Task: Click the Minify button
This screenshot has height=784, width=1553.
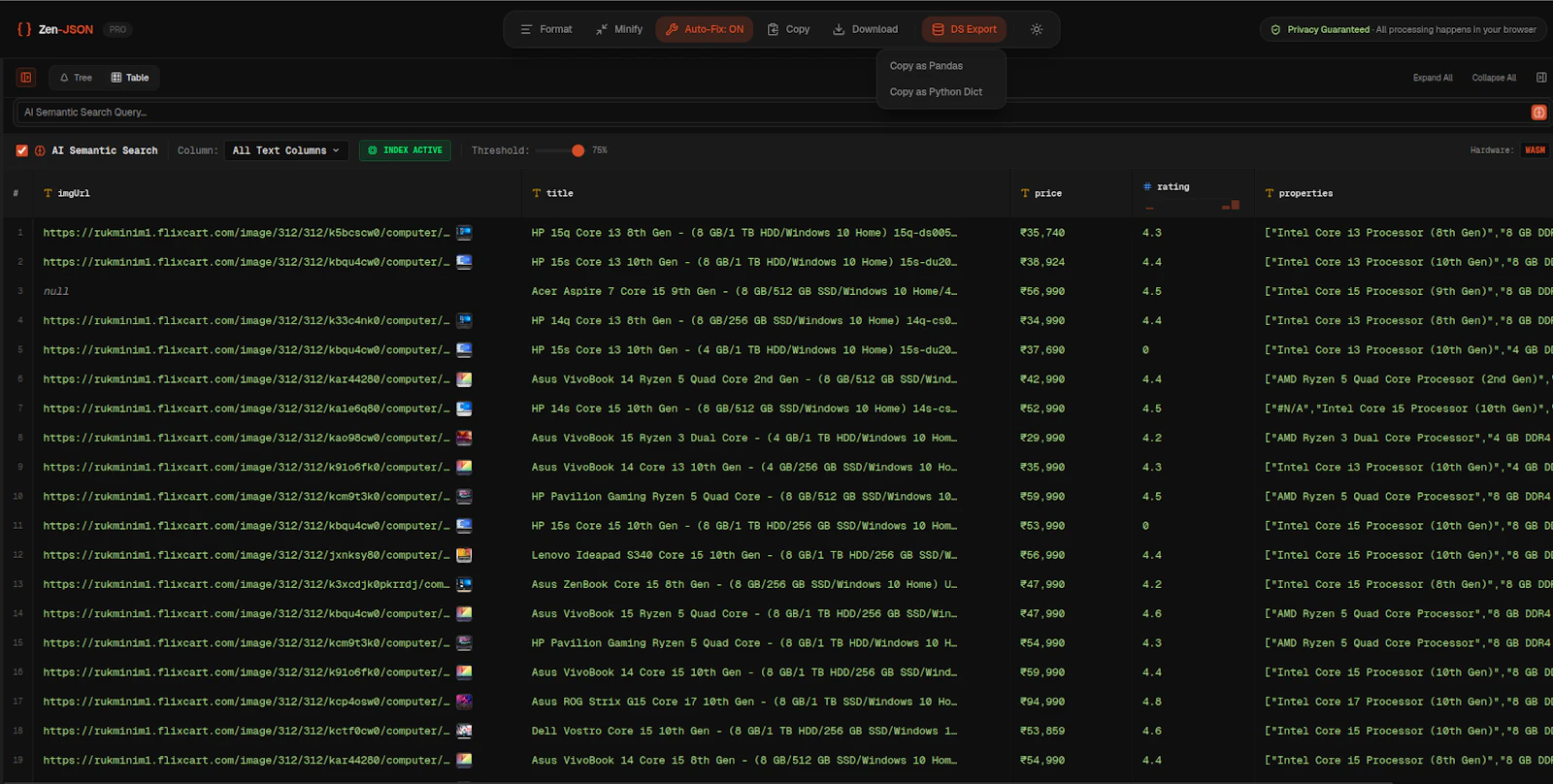Action: [619, 29]
